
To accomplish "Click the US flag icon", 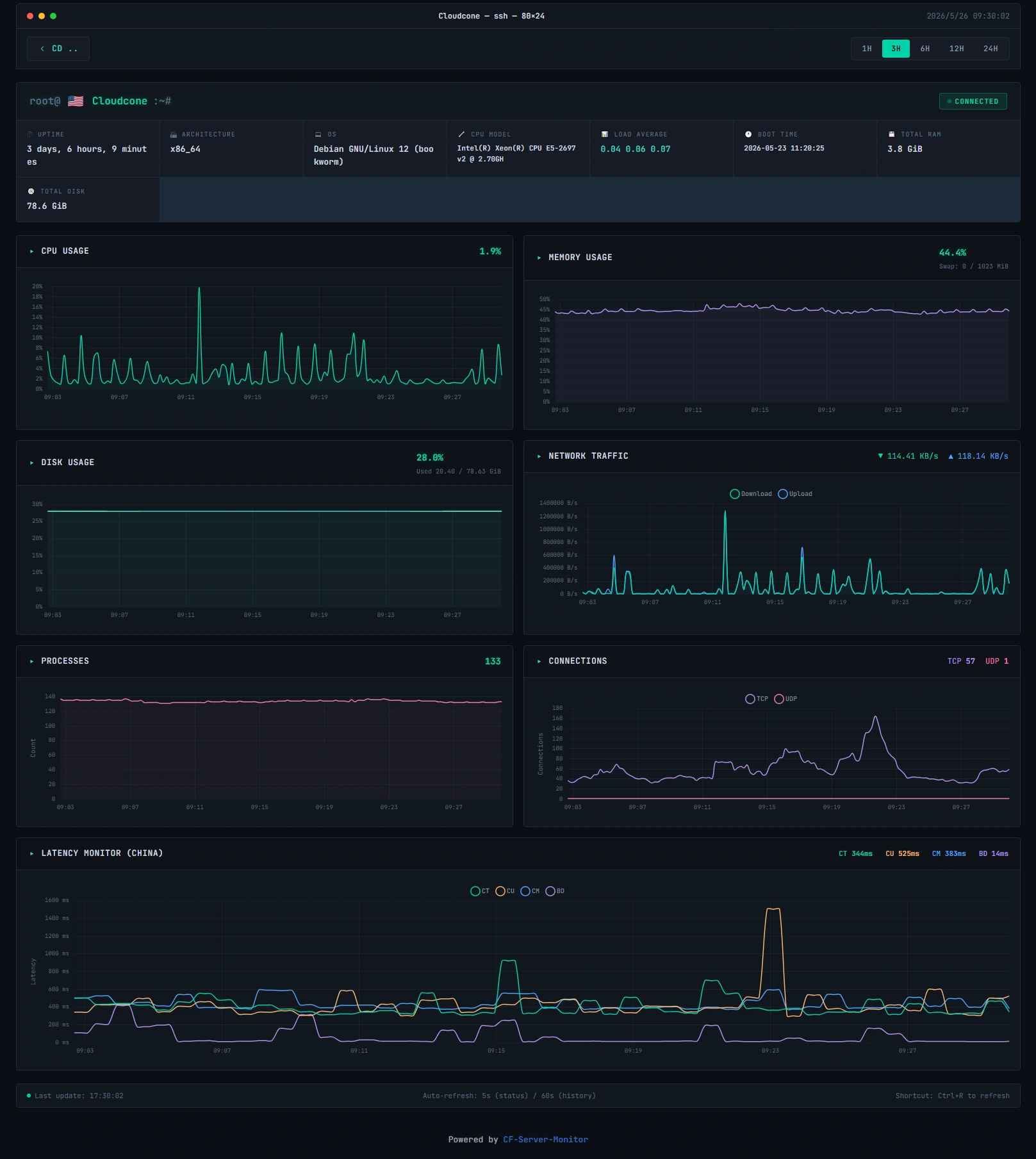I will tap(76, 101).
